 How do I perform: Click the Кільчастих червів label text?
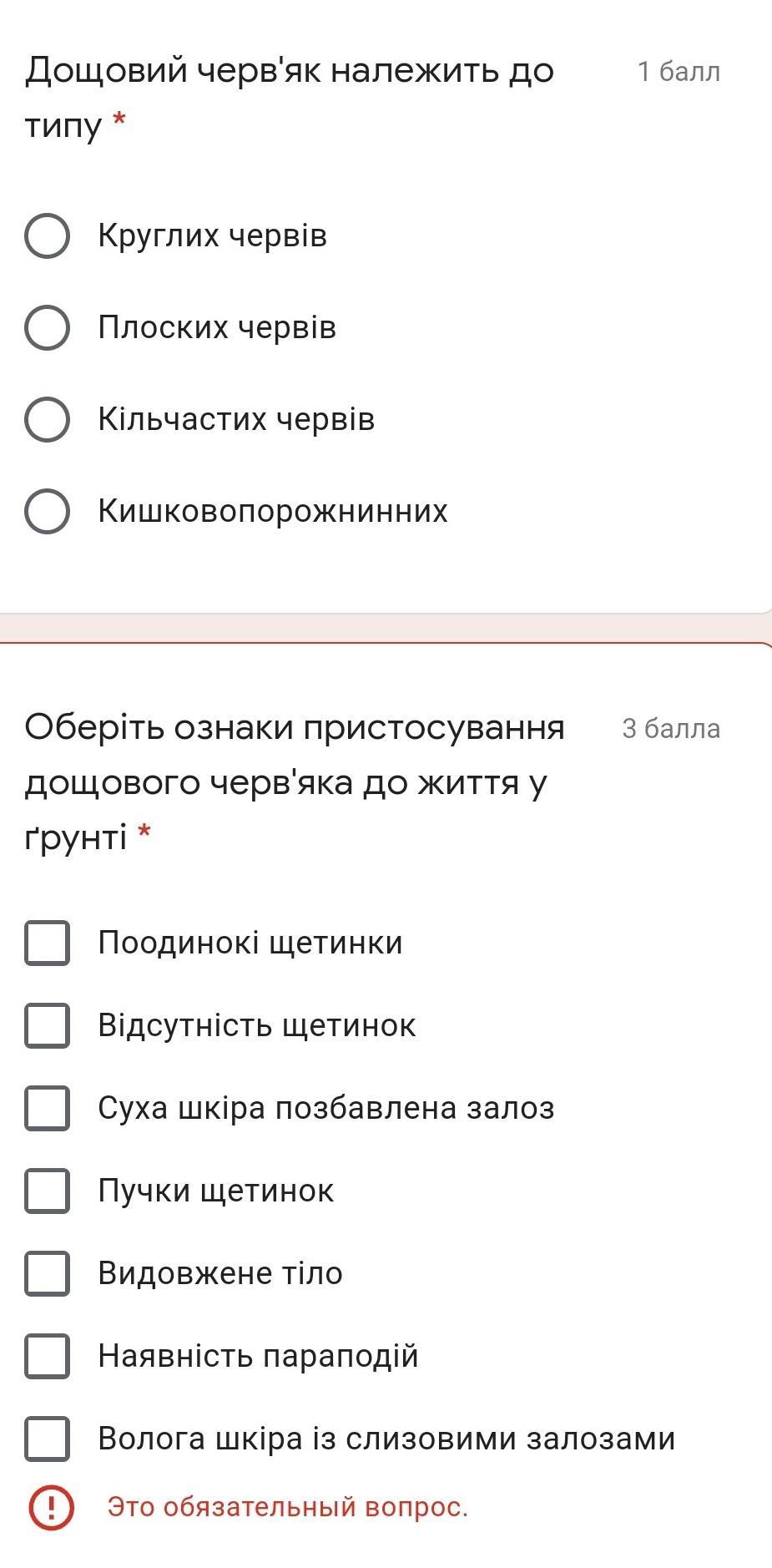(236, 419)
